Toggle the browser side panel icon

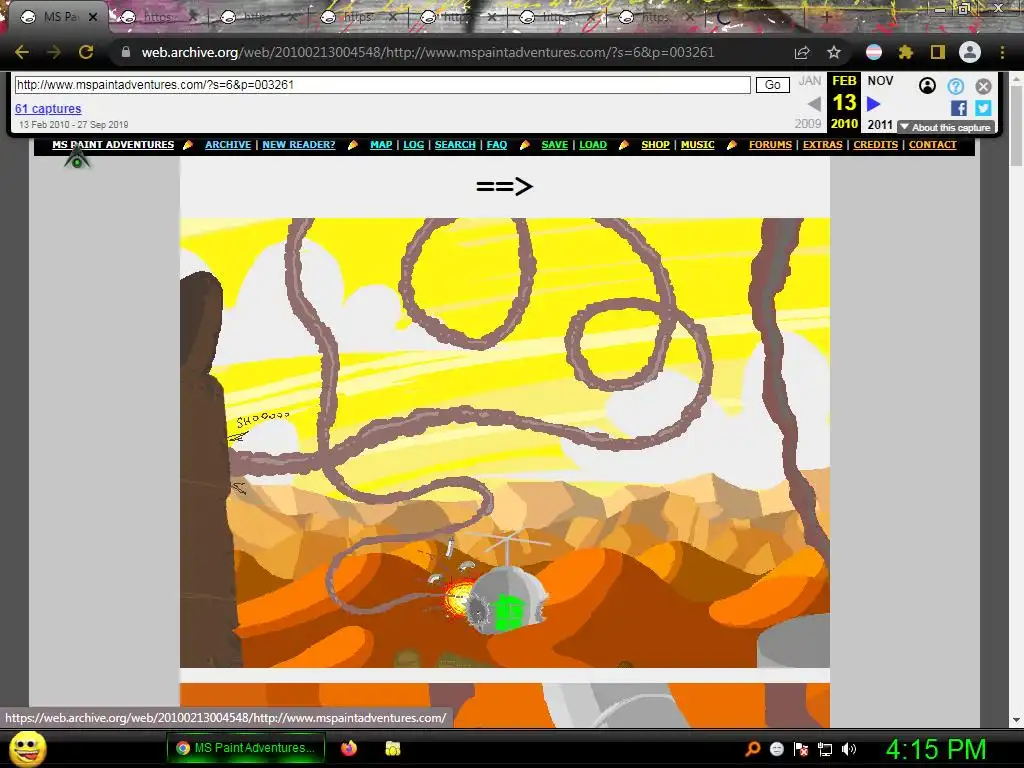point(938,52)
